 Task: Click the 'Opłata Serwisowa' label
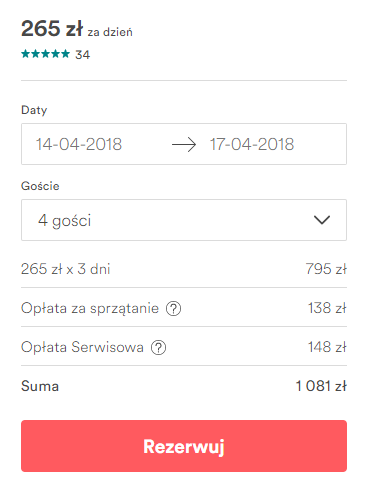coord(82,347)
